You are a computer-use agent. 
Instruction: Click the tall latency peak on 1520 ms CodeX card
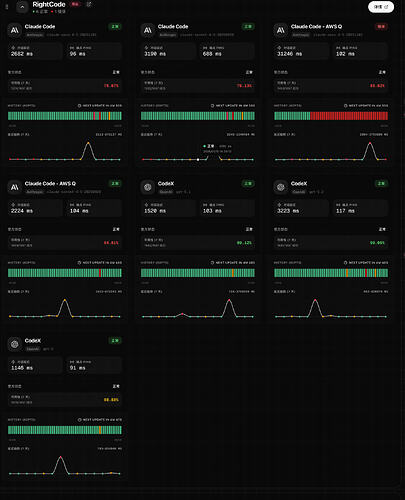(x=229, y=300)
